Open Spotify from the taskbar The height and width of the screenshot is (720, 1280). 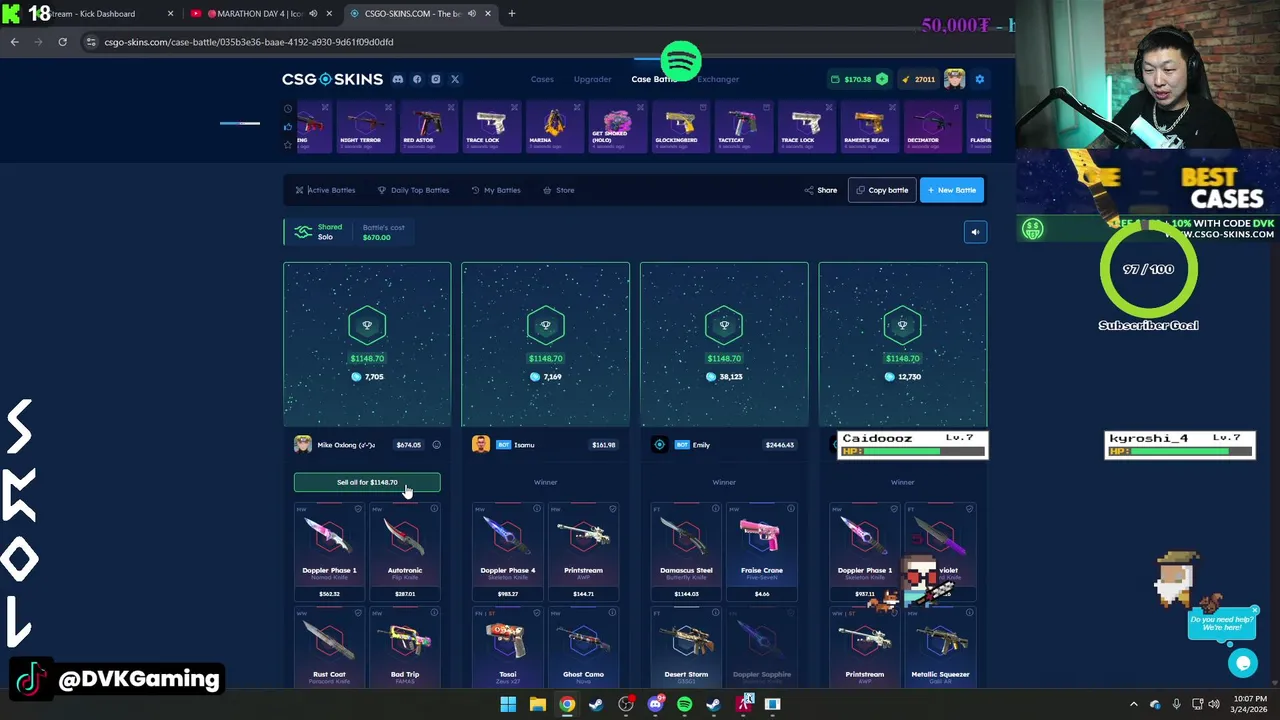(684, 704)
